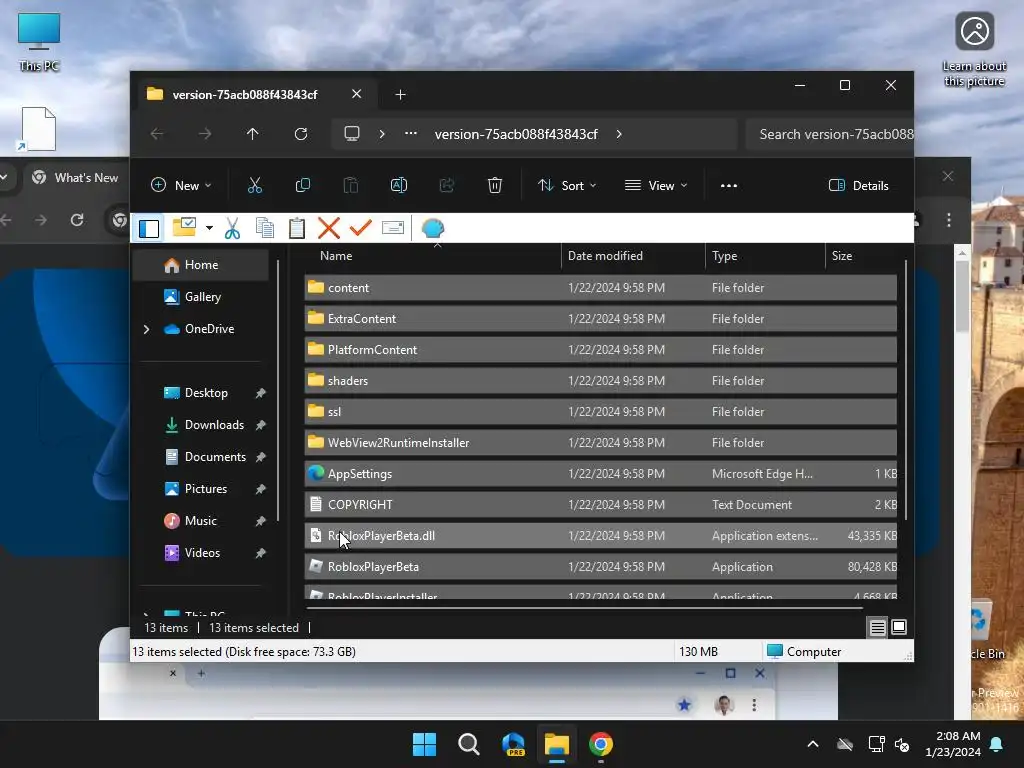The image size is (1024, 768).
Task: Expand the OneDrive tree node
Action: pyautogui.click(x=146, y=329)
